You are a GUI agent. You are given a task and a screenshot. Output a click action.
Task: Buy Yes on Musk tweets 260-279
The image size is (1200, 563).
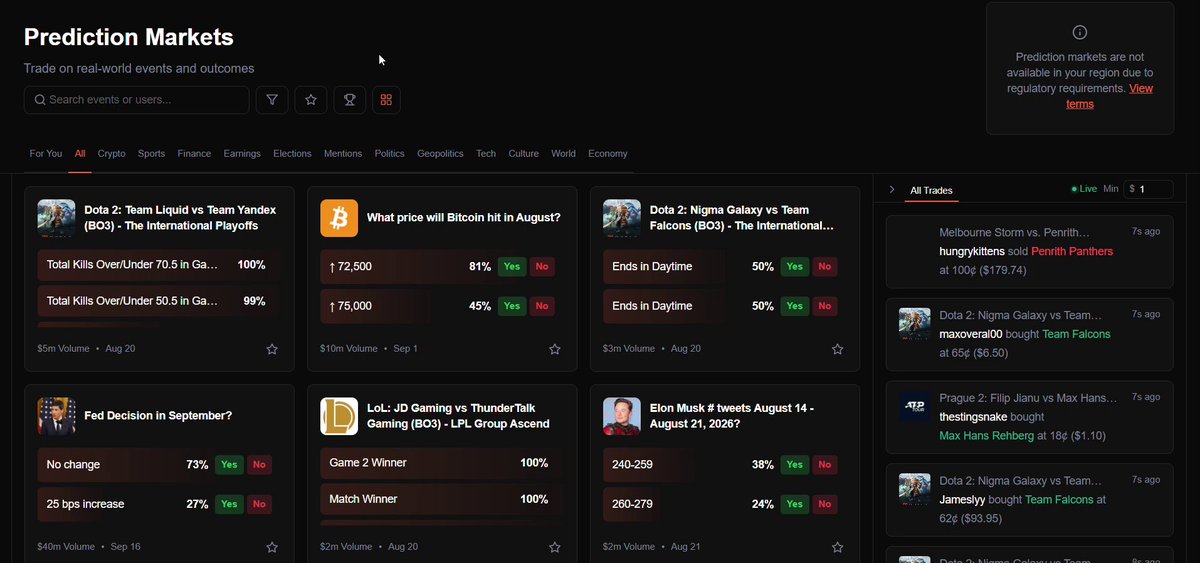tap(795, 504)
